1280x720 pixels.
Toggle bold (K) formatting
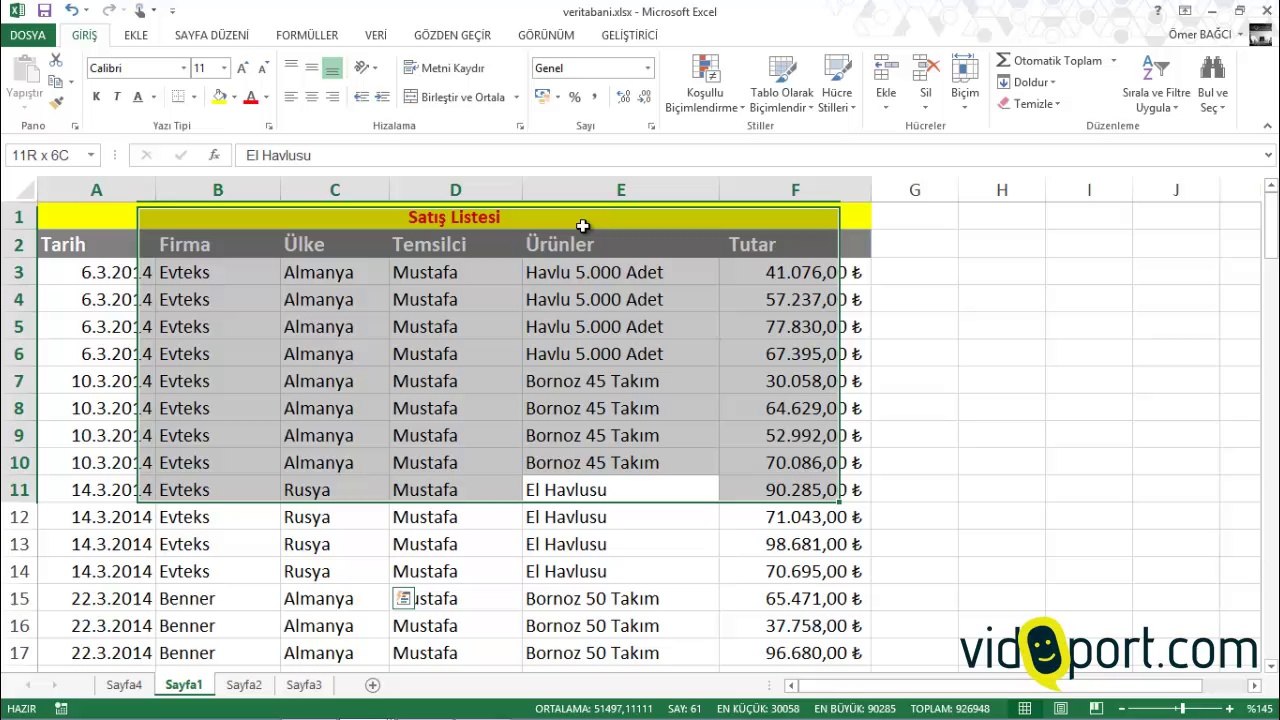[96, 97]
